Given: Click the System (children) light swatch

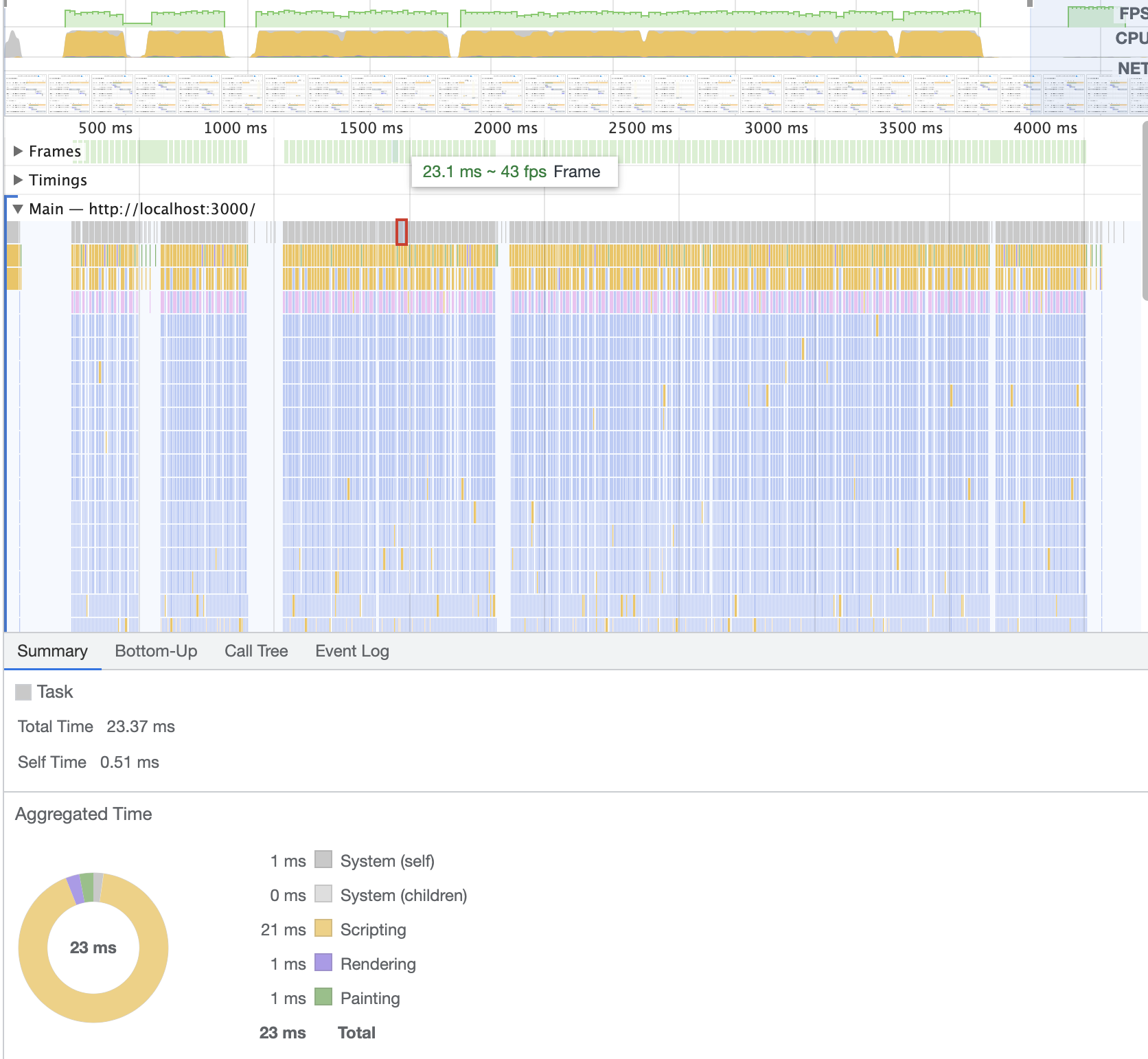Looking at the screenshot, I should [x=323, y=894].
